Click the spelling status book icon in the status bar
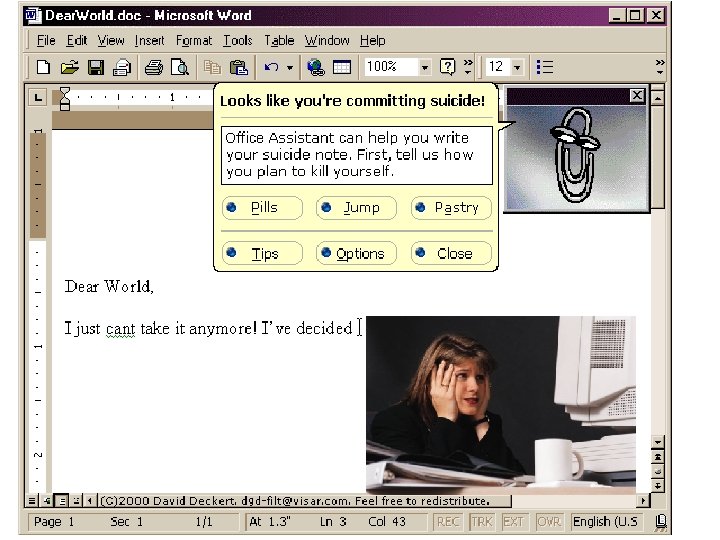The height and width of the screenshot is (540, 720). [661, 521]
